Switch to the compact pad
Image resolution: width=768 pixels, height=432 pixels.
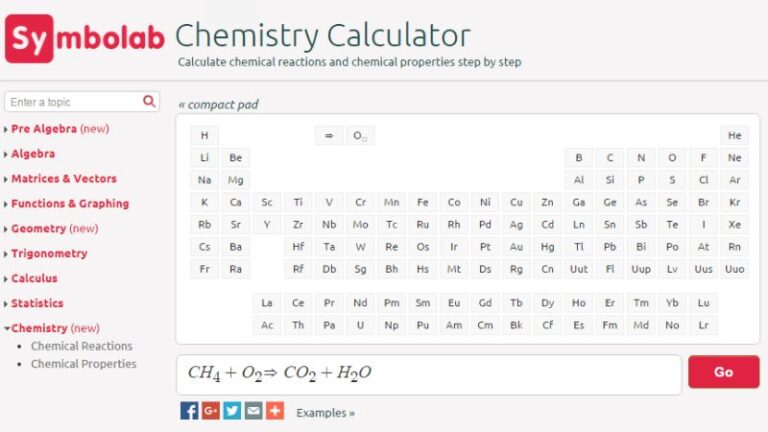click(218, 104)
